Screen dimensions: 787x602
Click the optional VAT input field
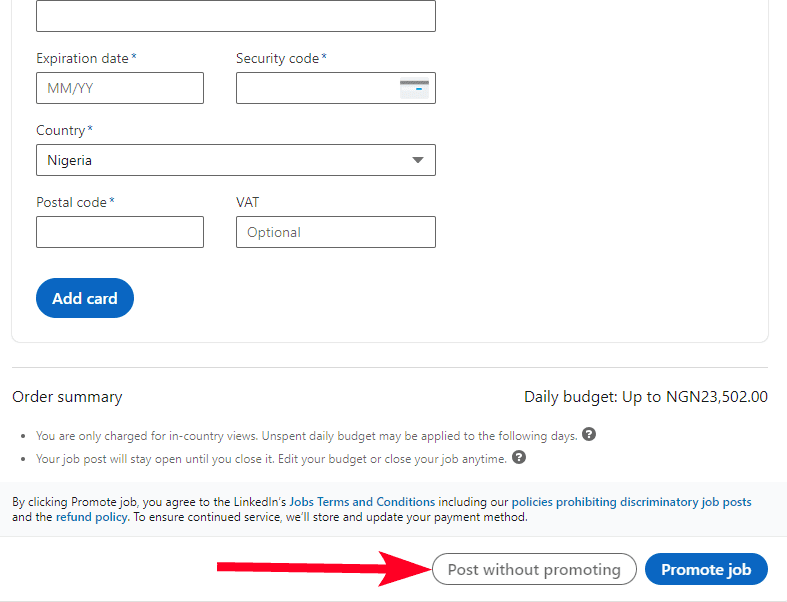pos(336,232)
